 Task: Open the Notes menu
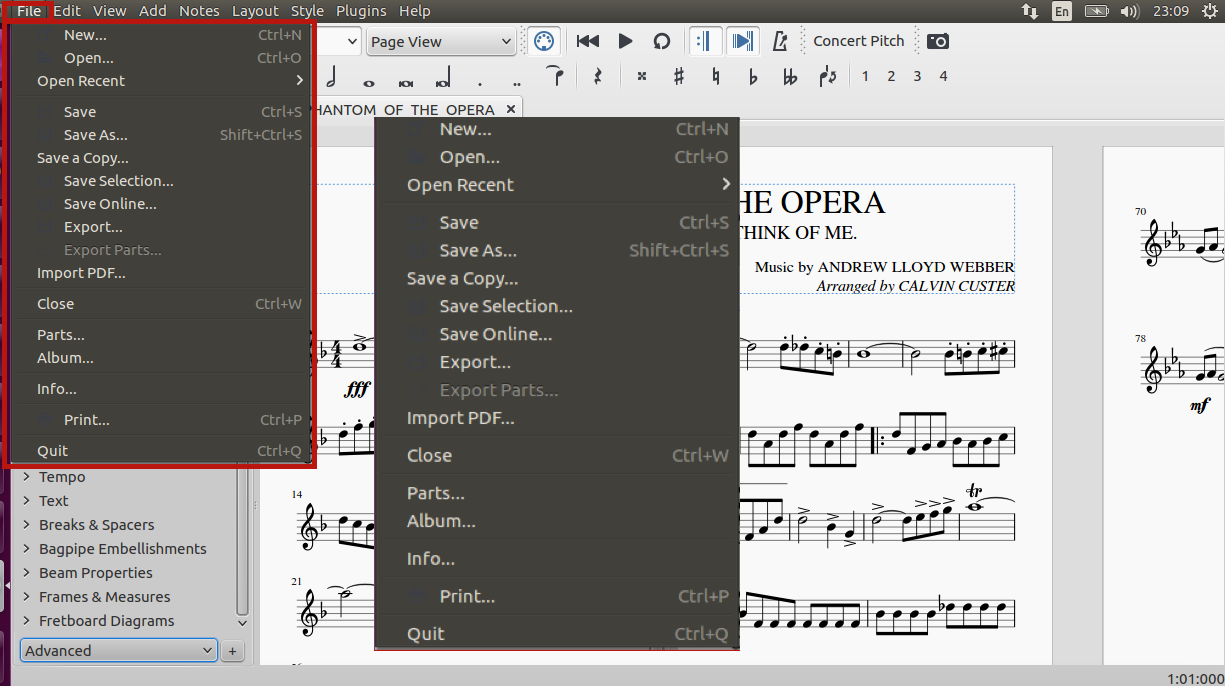199,11
